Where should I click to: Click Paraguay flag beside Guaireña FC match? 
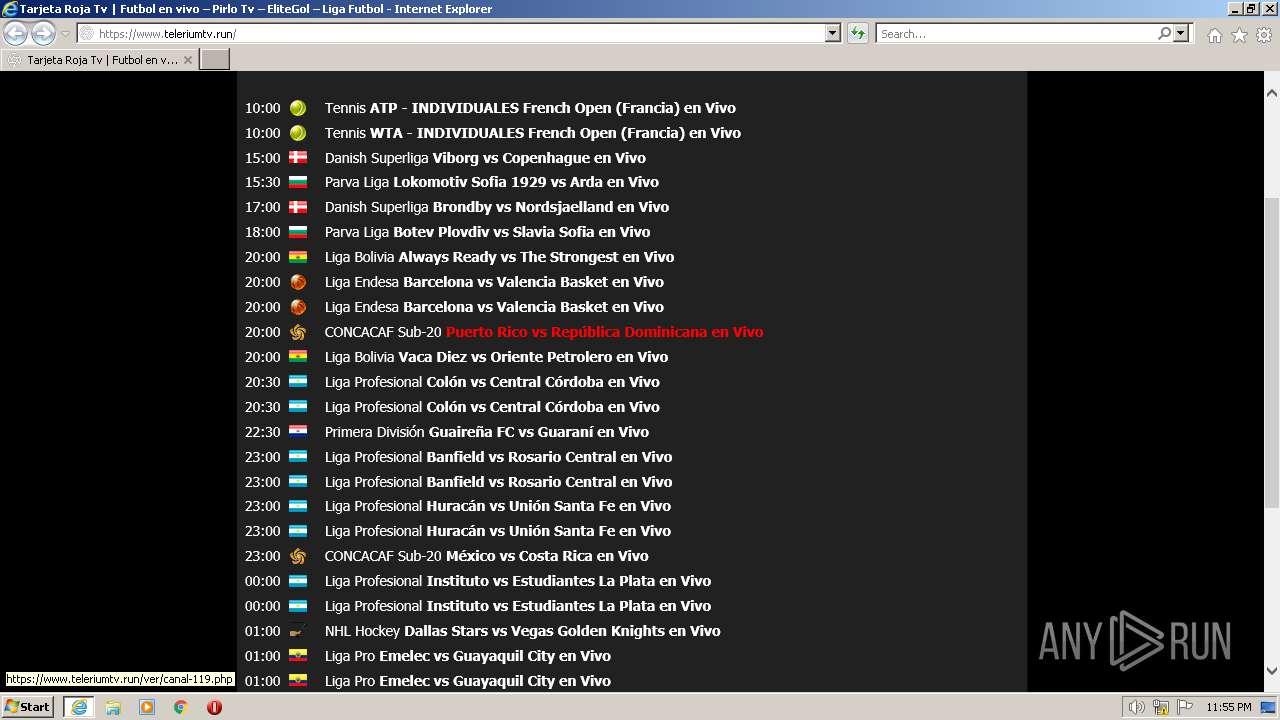(298, 432)
